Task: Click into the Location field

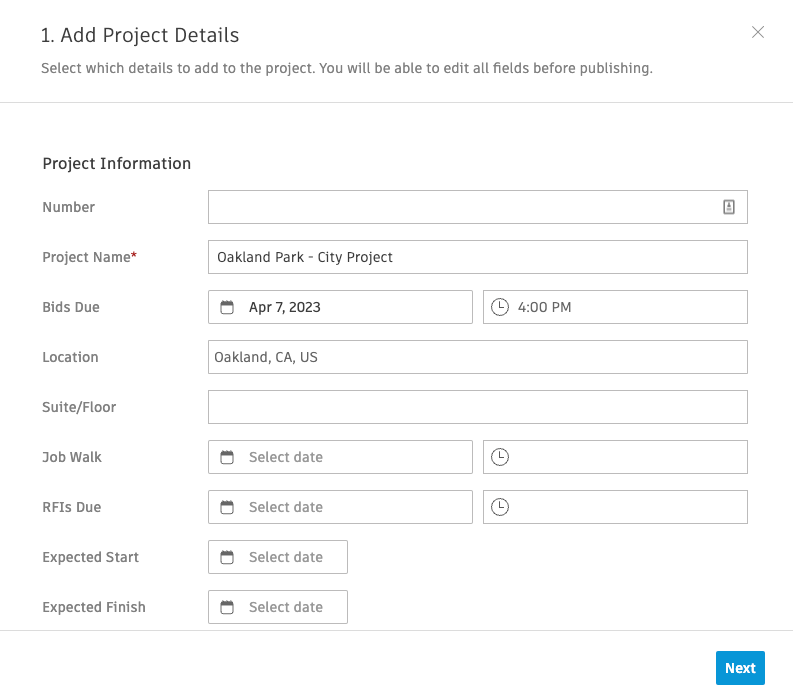Action: (x=477, y=357)
